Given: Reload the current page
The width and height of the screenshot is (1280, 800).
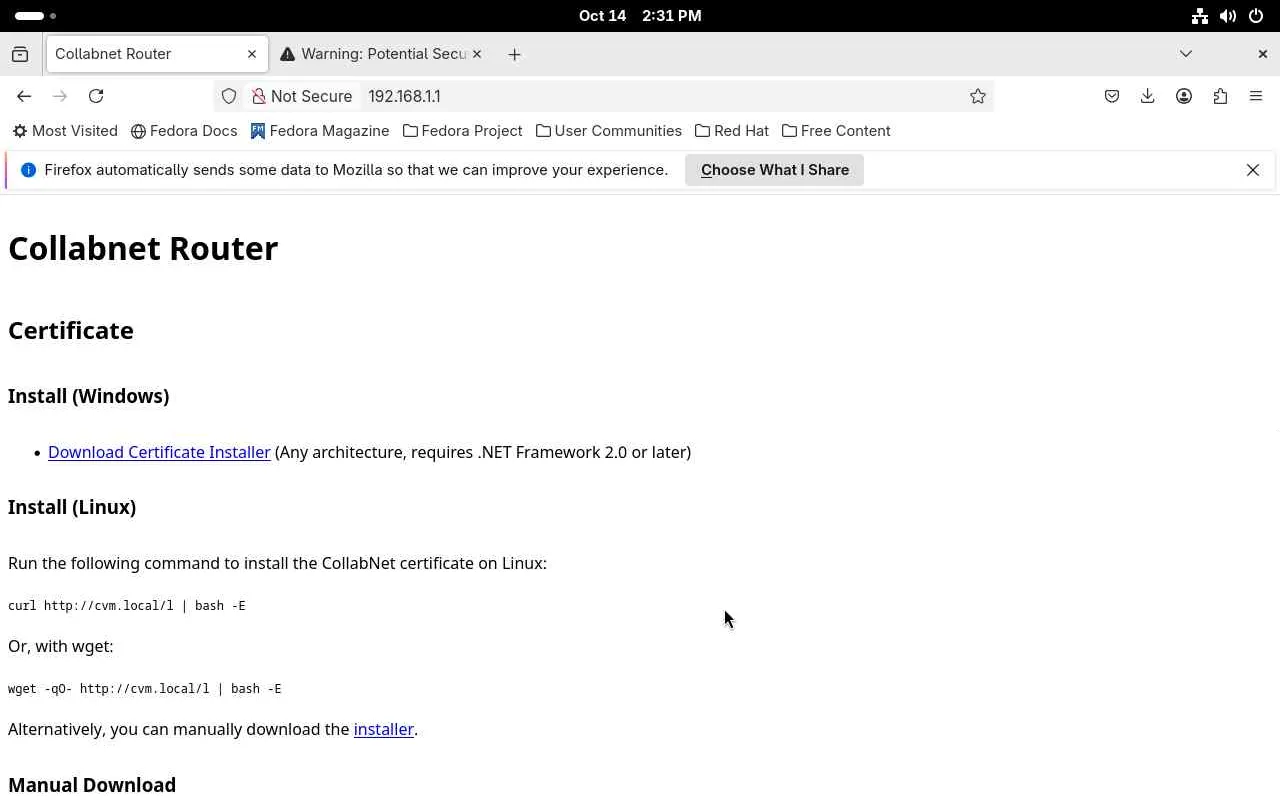Looking at the screenshot, I should click(x=96, y=96).
